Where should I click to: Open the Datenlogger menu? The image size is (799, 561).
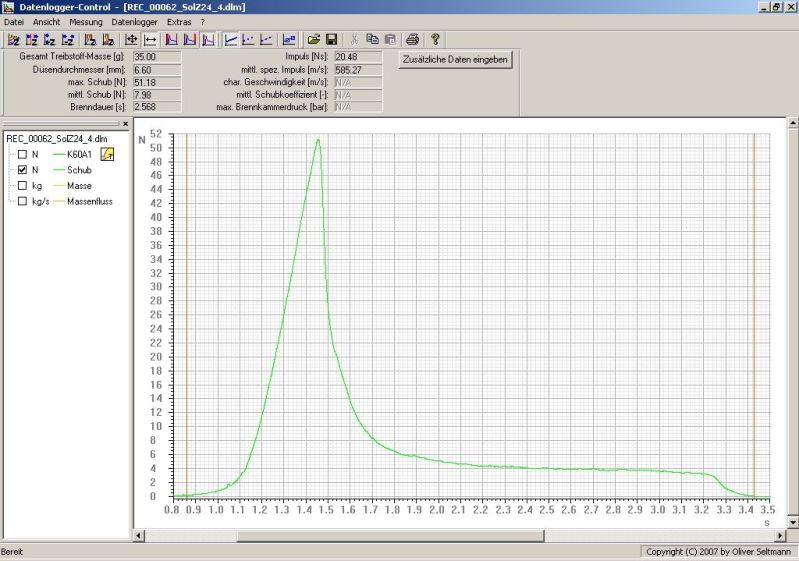point(134,21)
